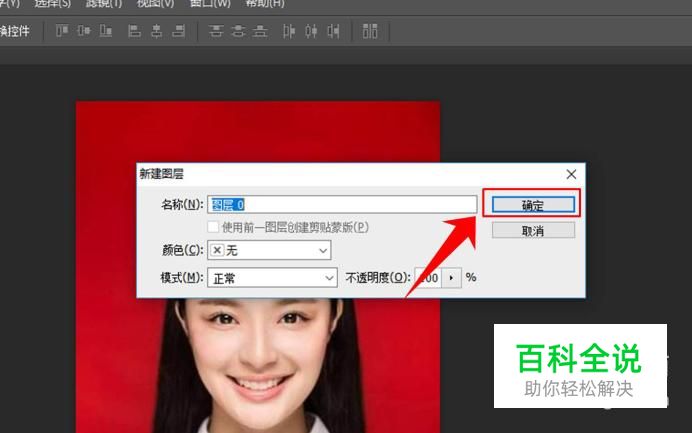Image resolution: width=692 pixels, height=433 pixels.
Task: Click the 不透明度 value field
Action: [x=428, y=278]
